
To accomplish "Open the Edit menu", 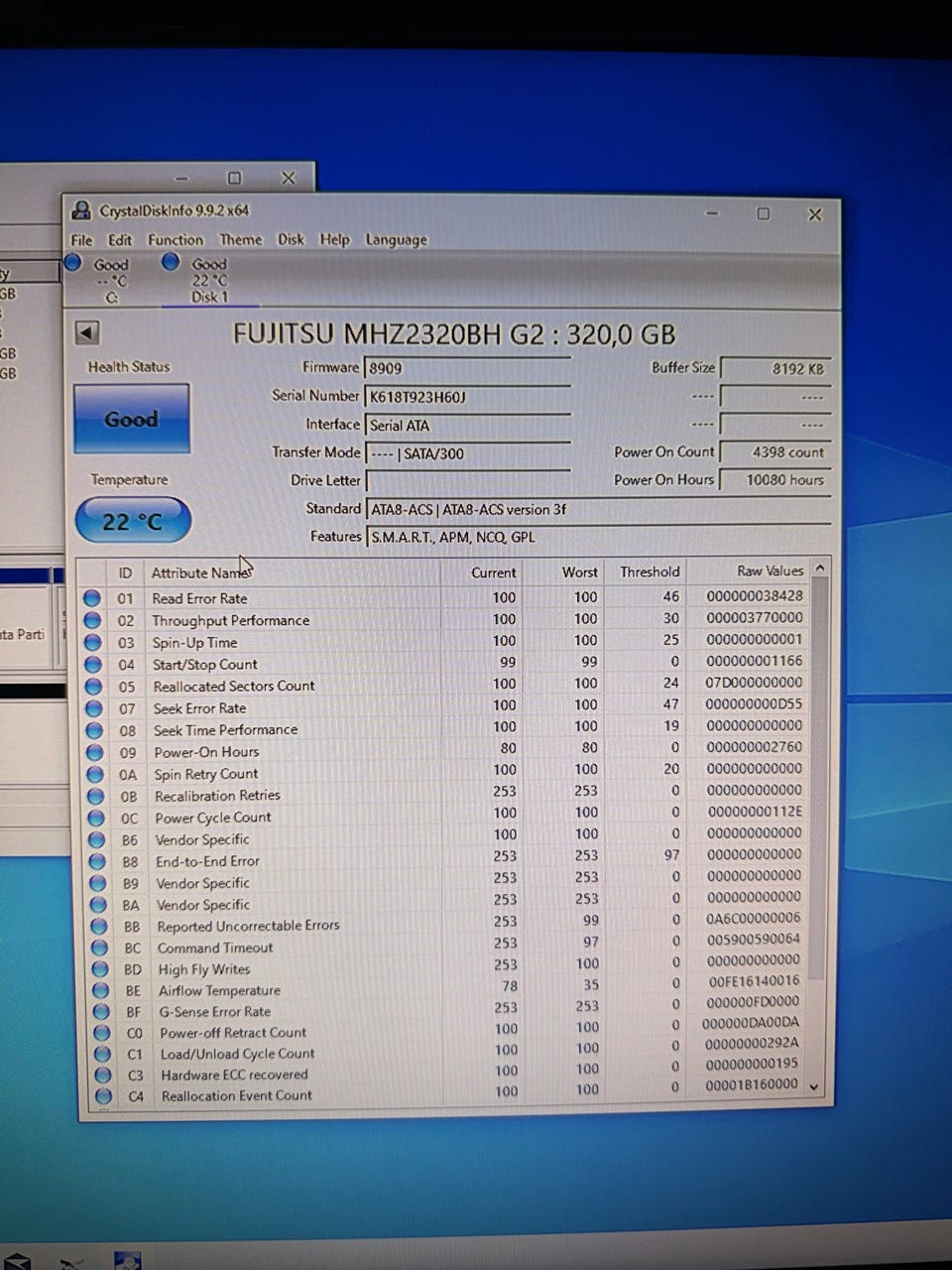I will tap(120, 240).
